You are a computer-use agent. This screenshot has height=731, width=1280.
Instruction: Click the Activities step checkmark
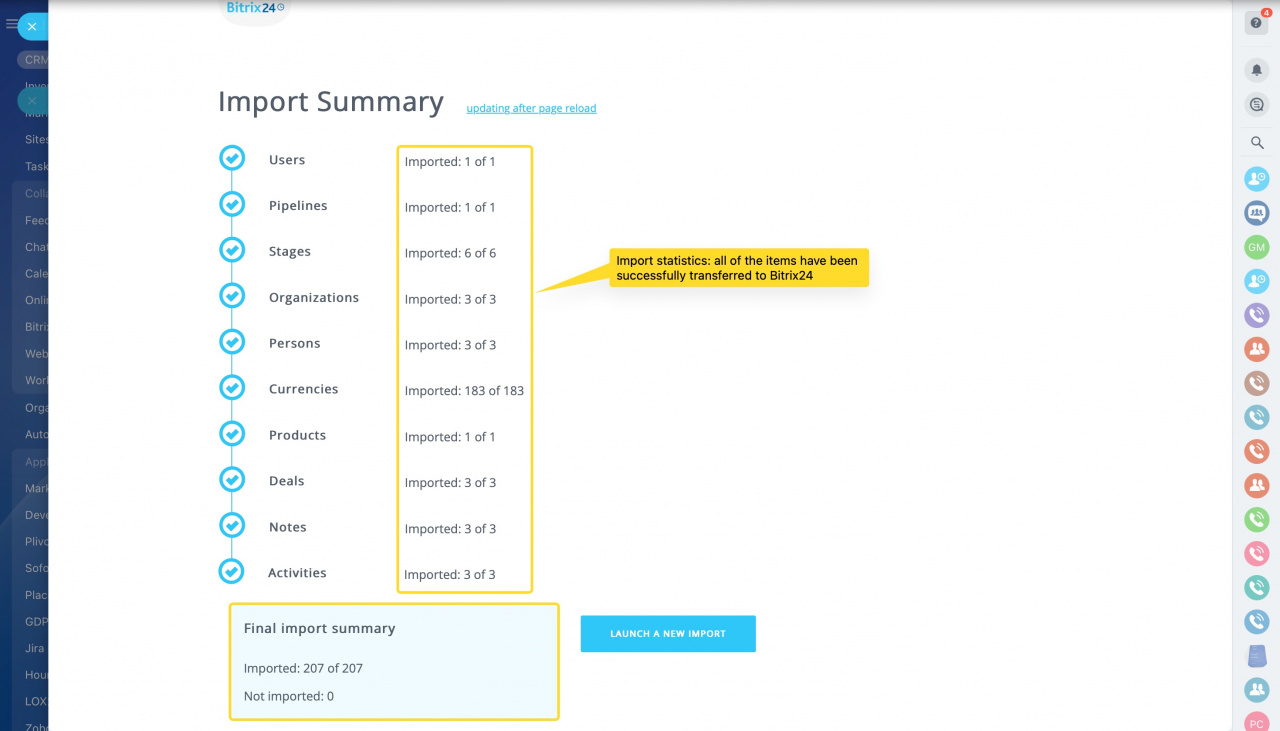(232, 572)
